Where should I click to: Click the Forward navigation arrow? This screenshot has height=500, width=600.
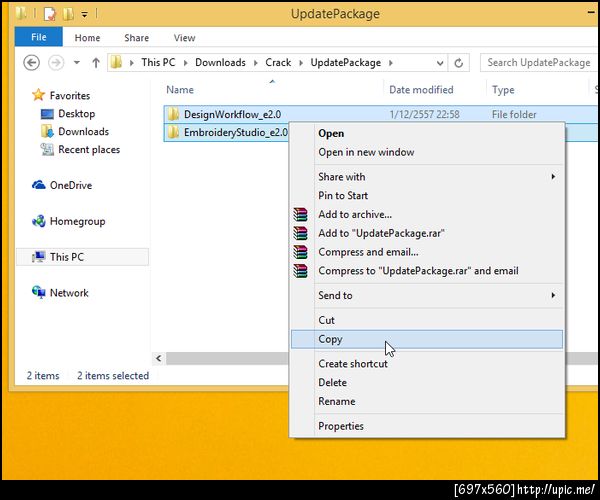56,62
